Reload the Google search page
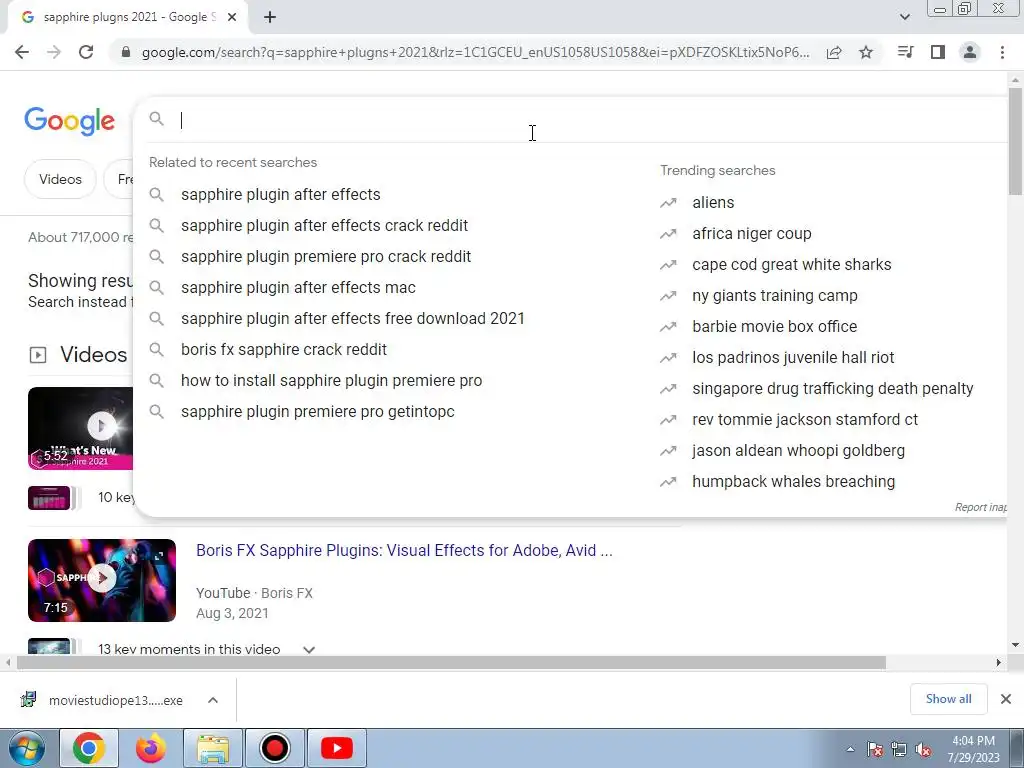 click(x=86, y=52)
